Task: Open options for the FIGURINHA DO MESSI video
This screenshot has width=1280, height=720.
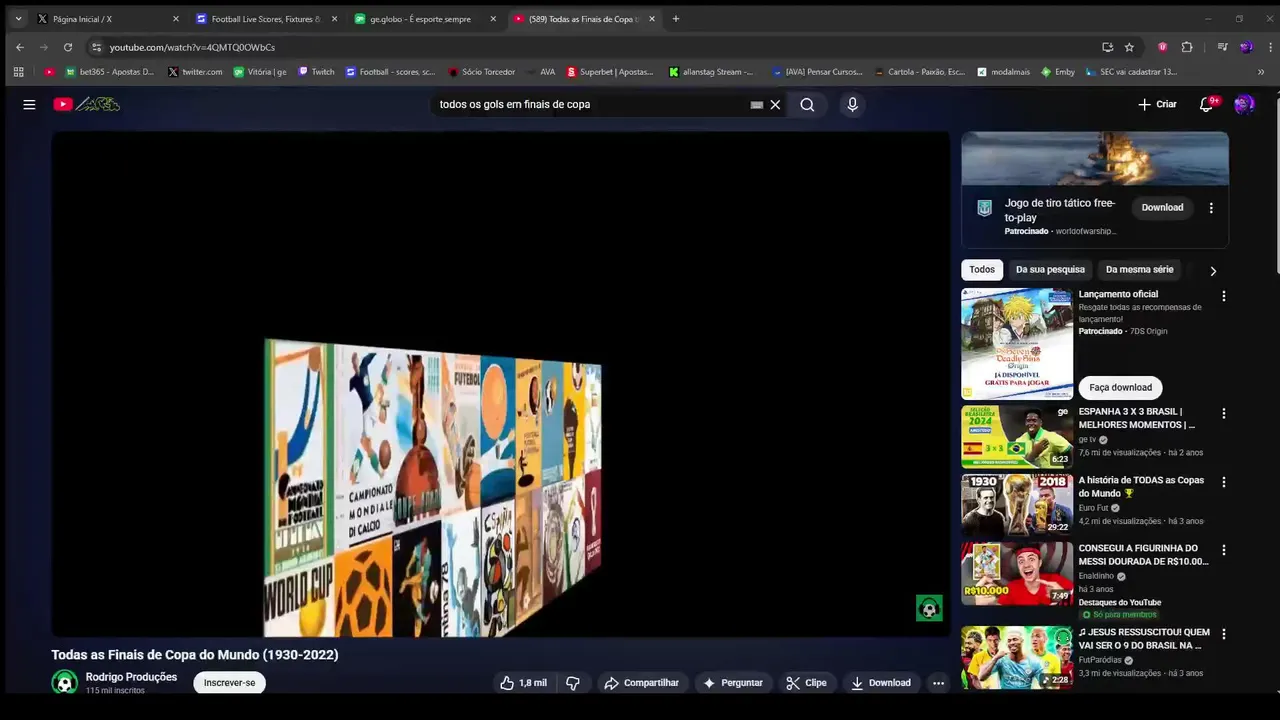Action: point(1223,550)
